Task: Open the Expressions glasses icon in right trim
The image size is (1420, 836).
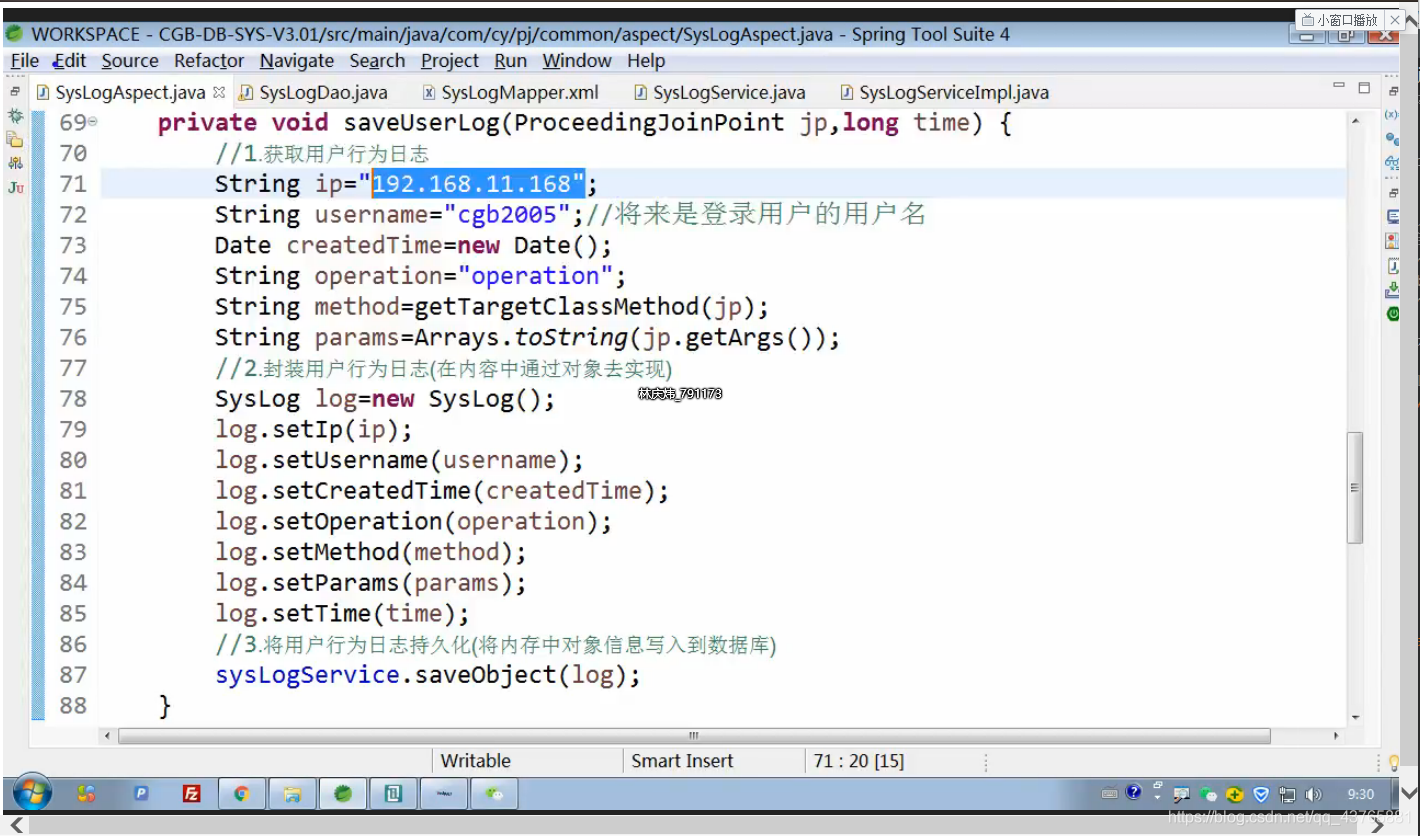Action: coord(1392,162)
